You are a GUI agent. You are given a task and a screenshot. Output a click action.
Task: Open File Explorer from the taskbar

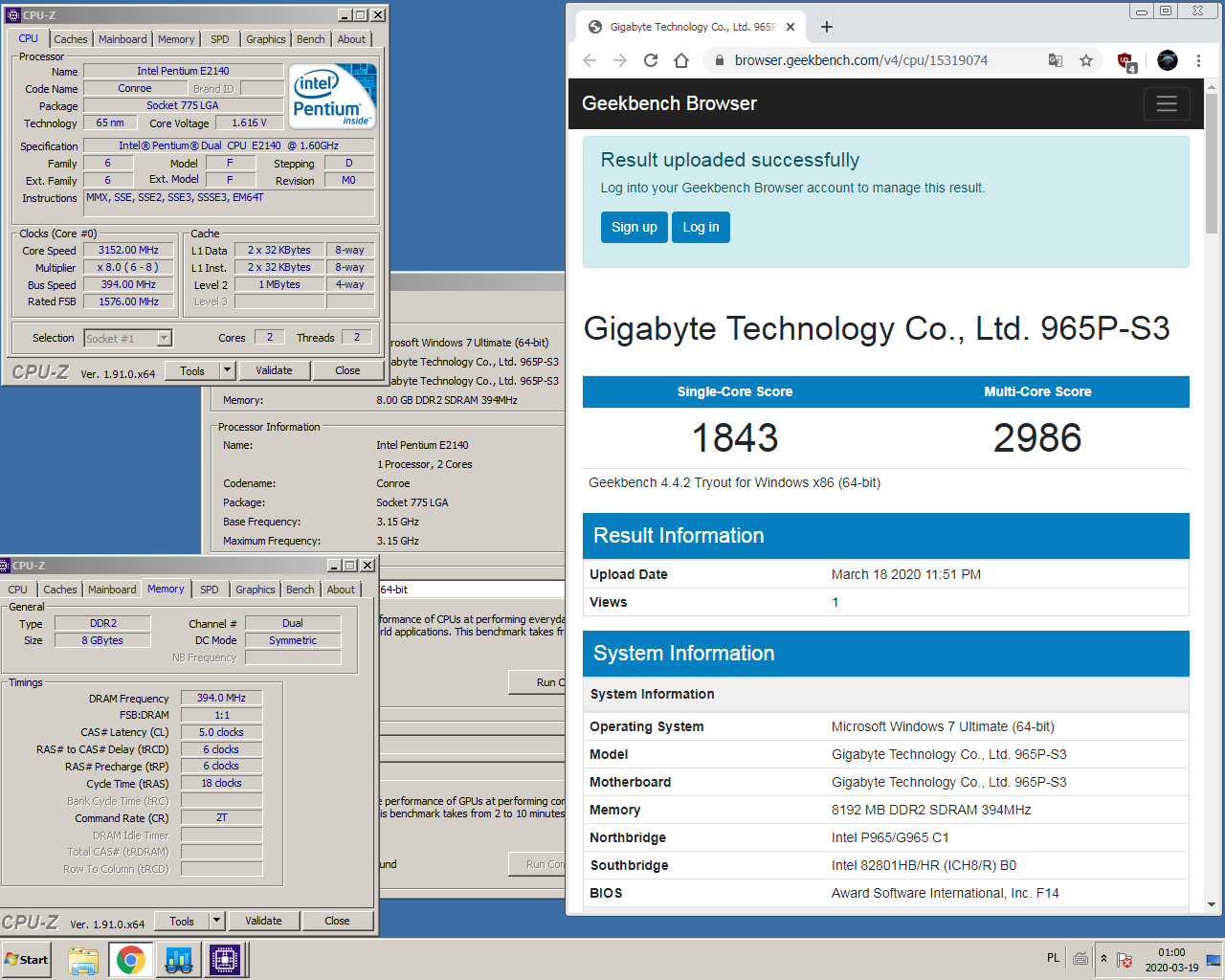pos(83,960)
